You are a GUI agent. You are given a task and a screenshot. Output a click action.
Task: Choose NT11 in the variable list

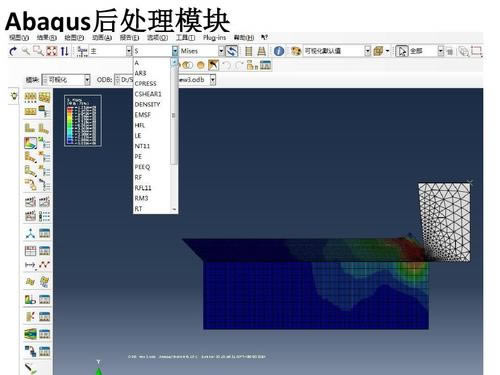point(142,146)
